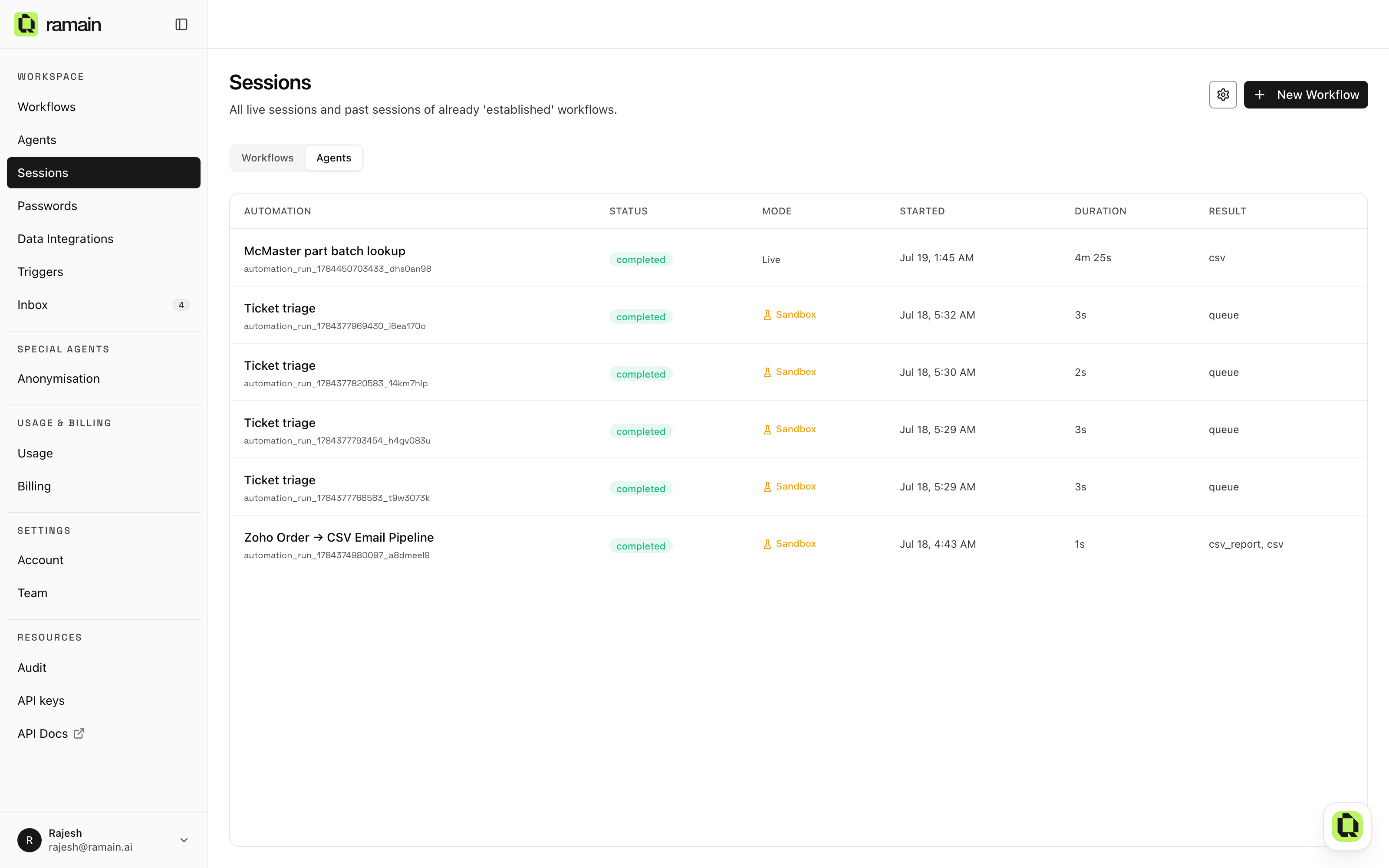Click the completed badge in the McMaster row
Screen dimensions: 1389x868
point(641,260)
